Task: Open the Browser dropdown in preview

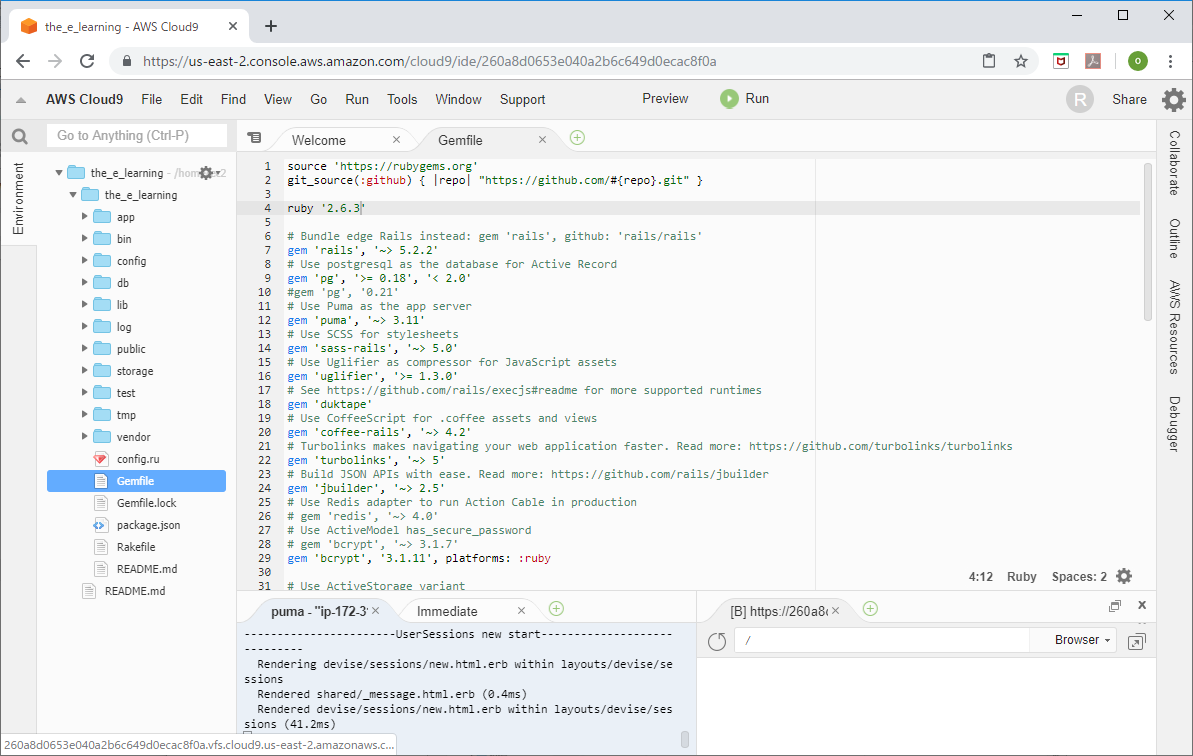Action: [x=1082, y=640]
